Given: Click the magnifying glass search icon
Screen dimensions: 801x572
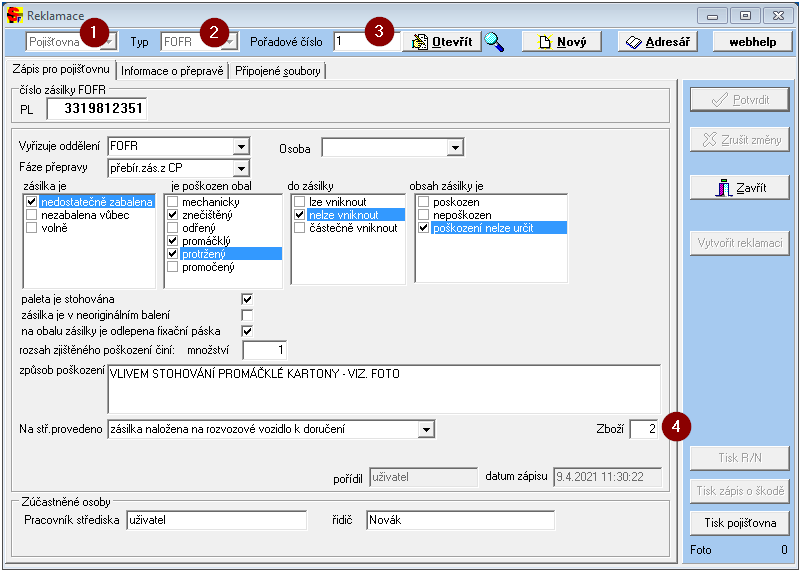Looking at the screenshot, I should coord(494,41).
